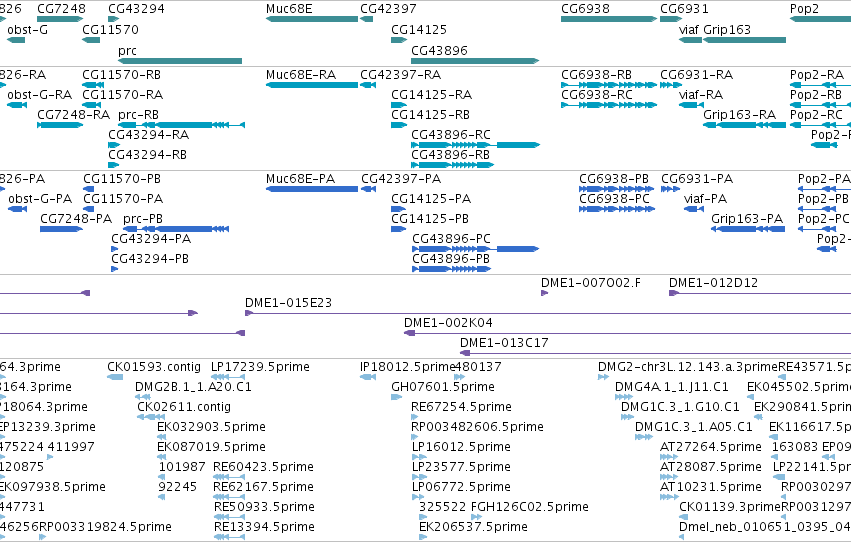
Task: Open the CG6938 gene label
Action: click(x=585, y=9)
